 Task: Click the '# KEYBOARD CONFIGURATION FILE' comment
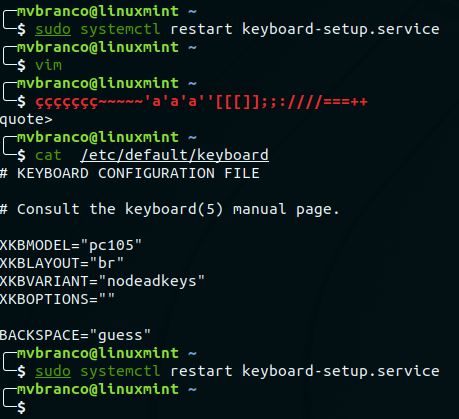(130, 173)
